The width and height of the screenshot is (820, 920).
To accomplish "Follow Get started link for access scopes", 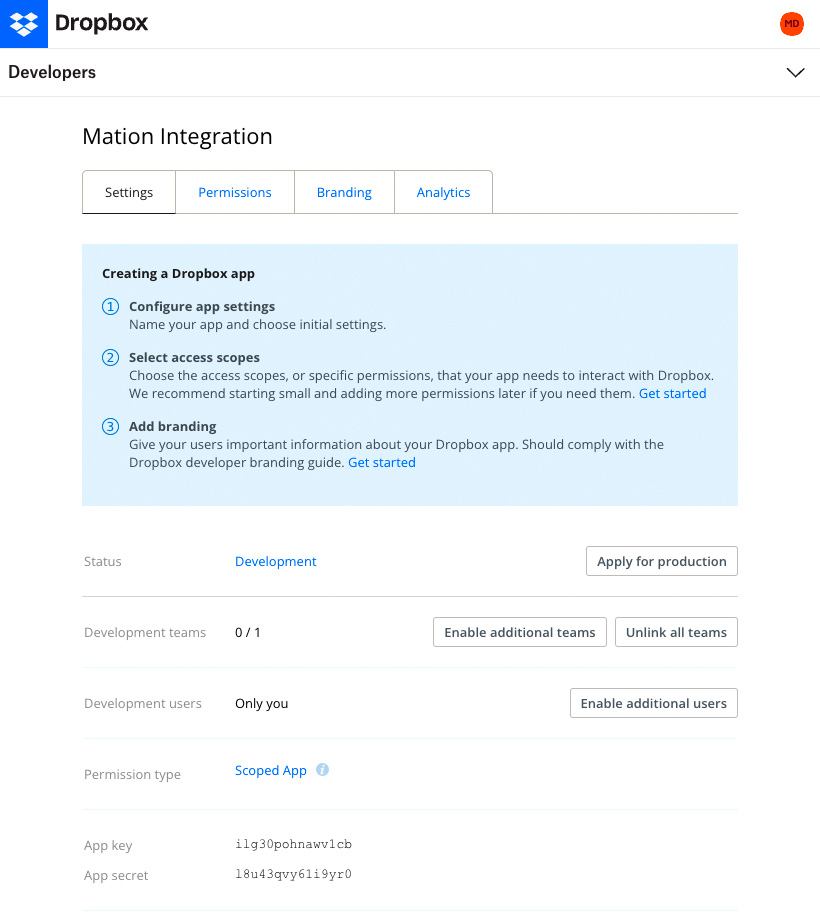I will click(672, 394).
